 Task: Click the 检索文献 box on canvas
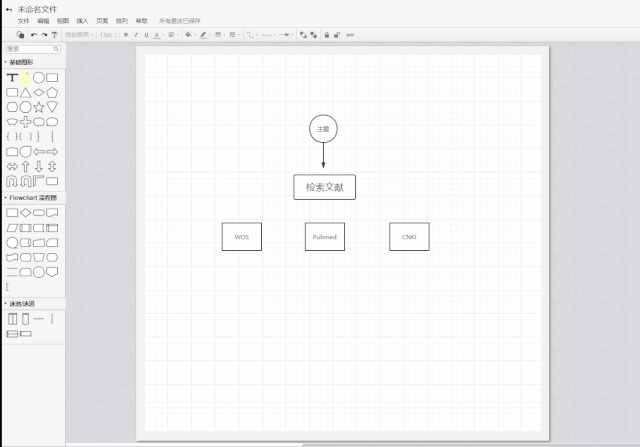tap(324, 187)
